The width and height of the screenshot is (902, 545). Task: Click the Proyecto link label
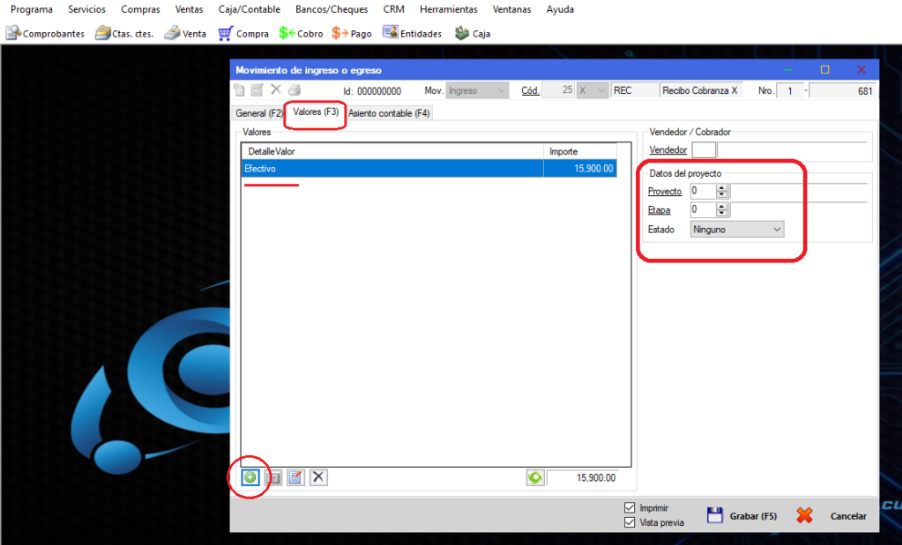[665, 191]
